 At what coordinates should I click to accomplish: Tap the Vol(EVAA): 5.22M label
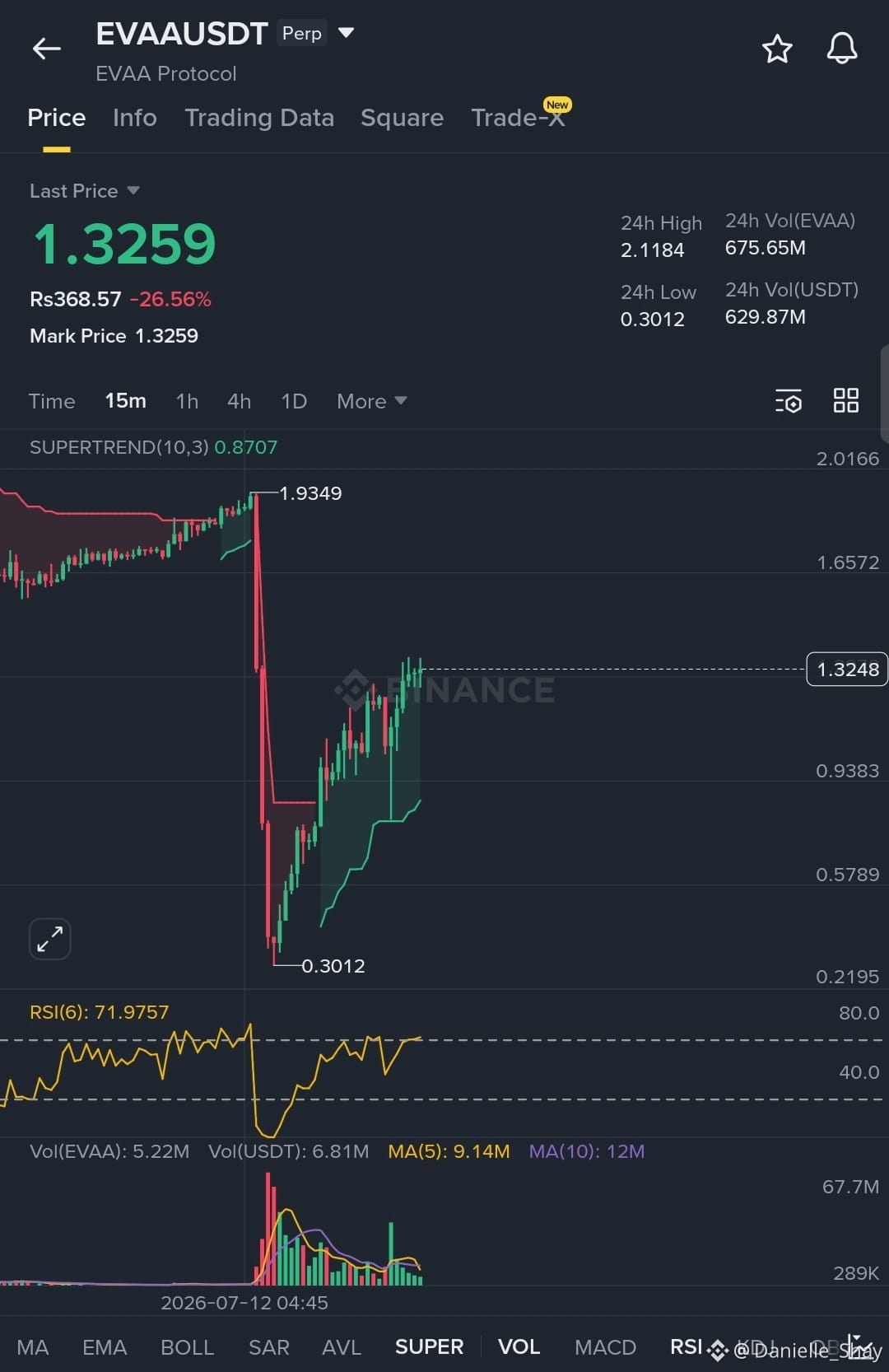coord(109,1151)
